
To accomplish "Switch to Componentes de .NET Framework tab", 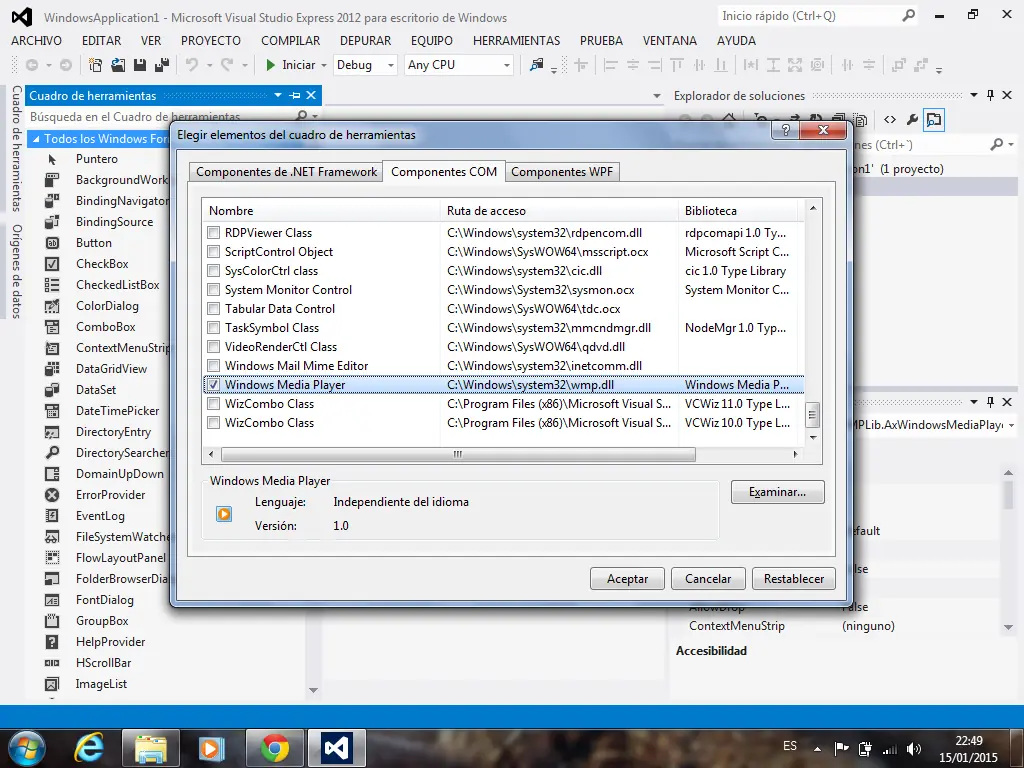I will click(x=286, y=172).
